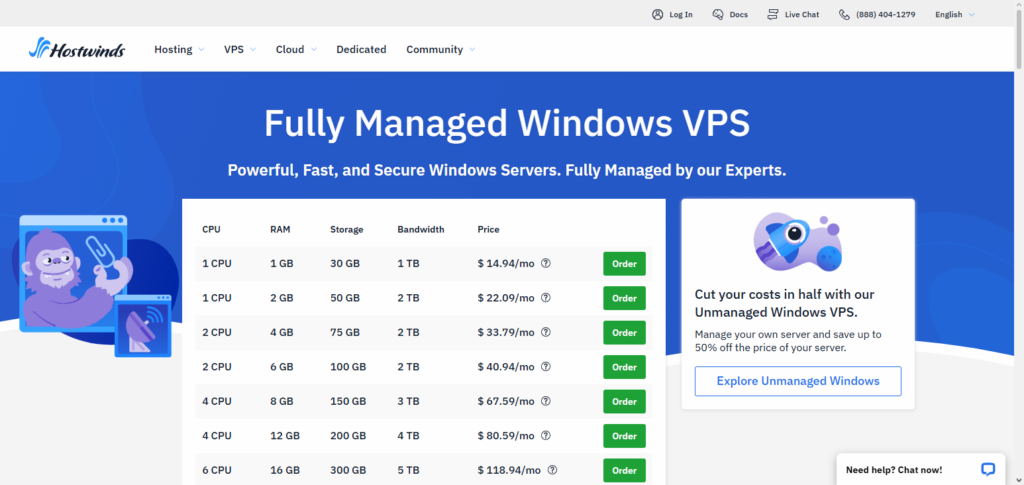This screenshot has height=485, width=1024.
Task: Expand the Cloud menu
Action: click(x=296, y=49)
